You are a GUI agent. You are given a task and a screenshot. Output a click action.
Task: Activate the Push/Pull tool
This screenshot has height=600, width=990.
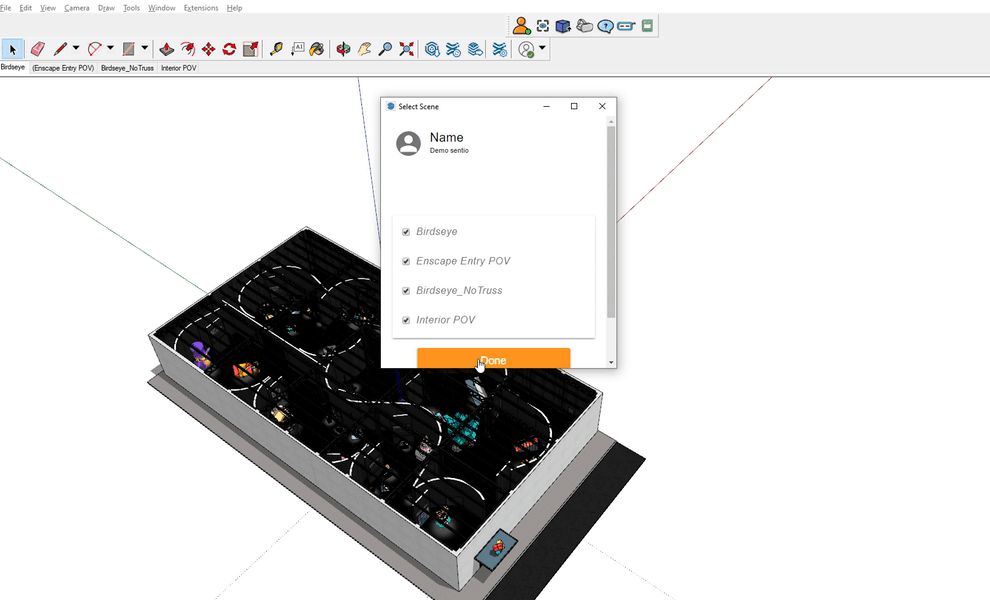tap(167, 49)
